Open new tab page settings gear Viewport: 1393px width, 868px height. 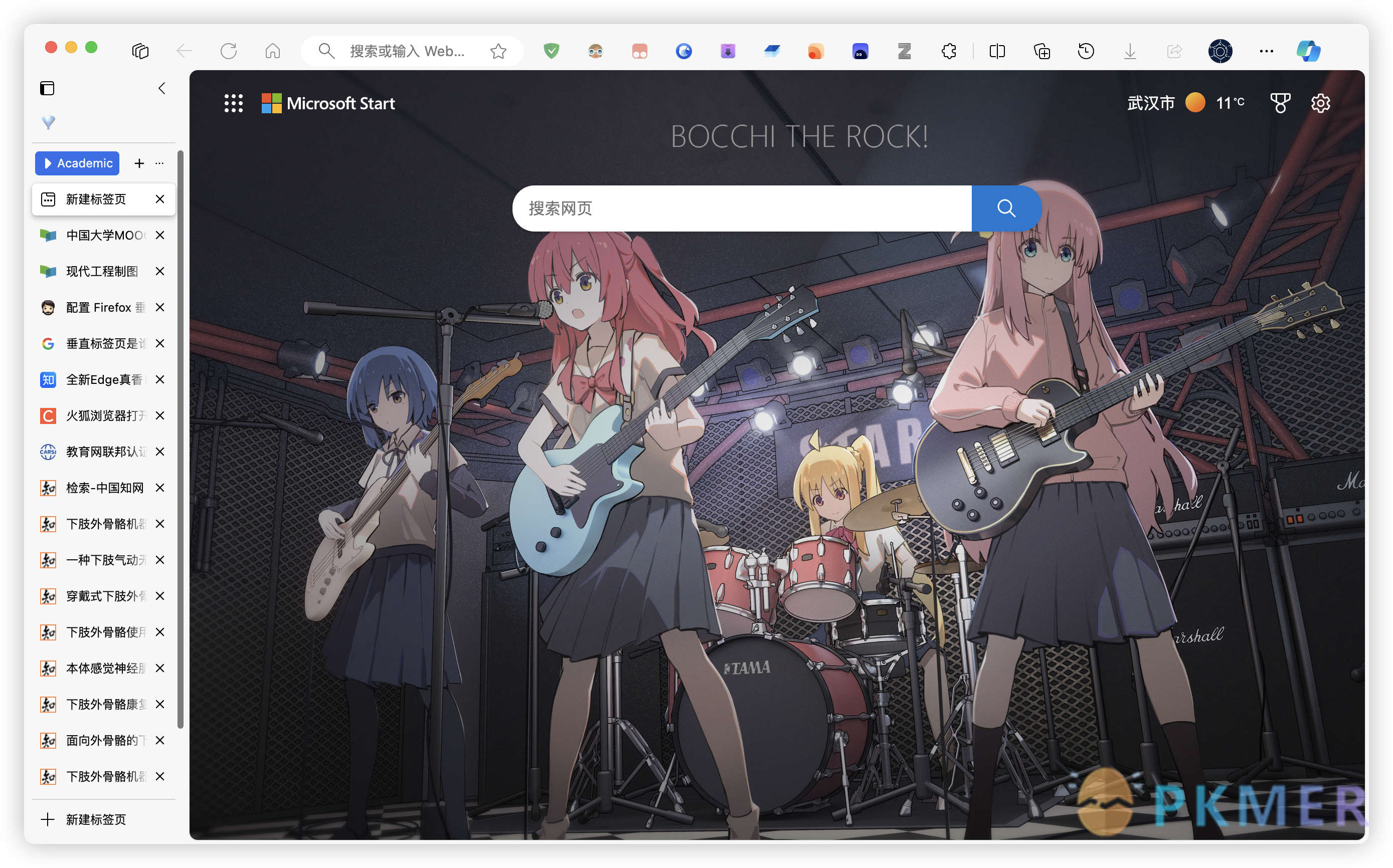(1320, 103)
